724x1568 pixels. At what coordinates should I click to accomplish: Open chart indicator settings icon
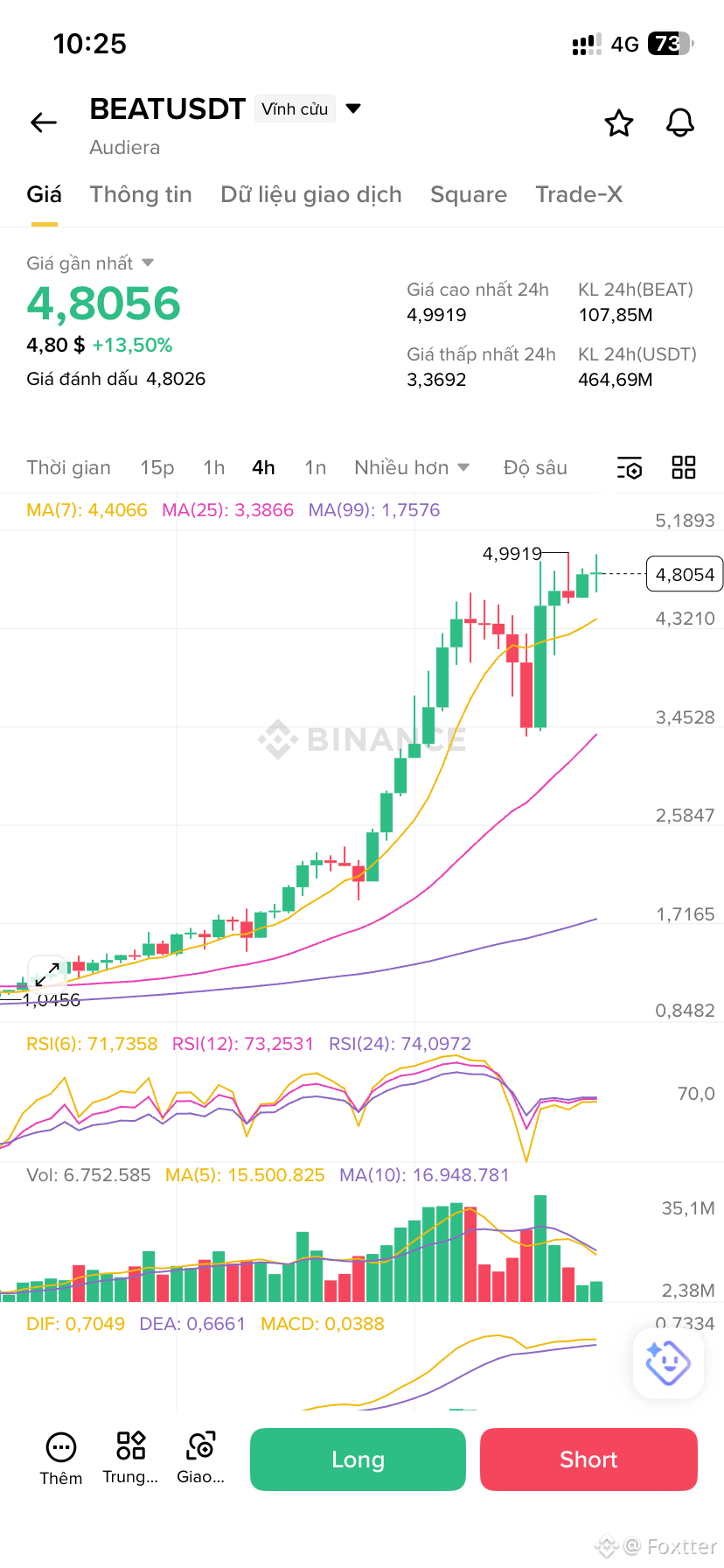pyautogui.click(x=630, y=468)
